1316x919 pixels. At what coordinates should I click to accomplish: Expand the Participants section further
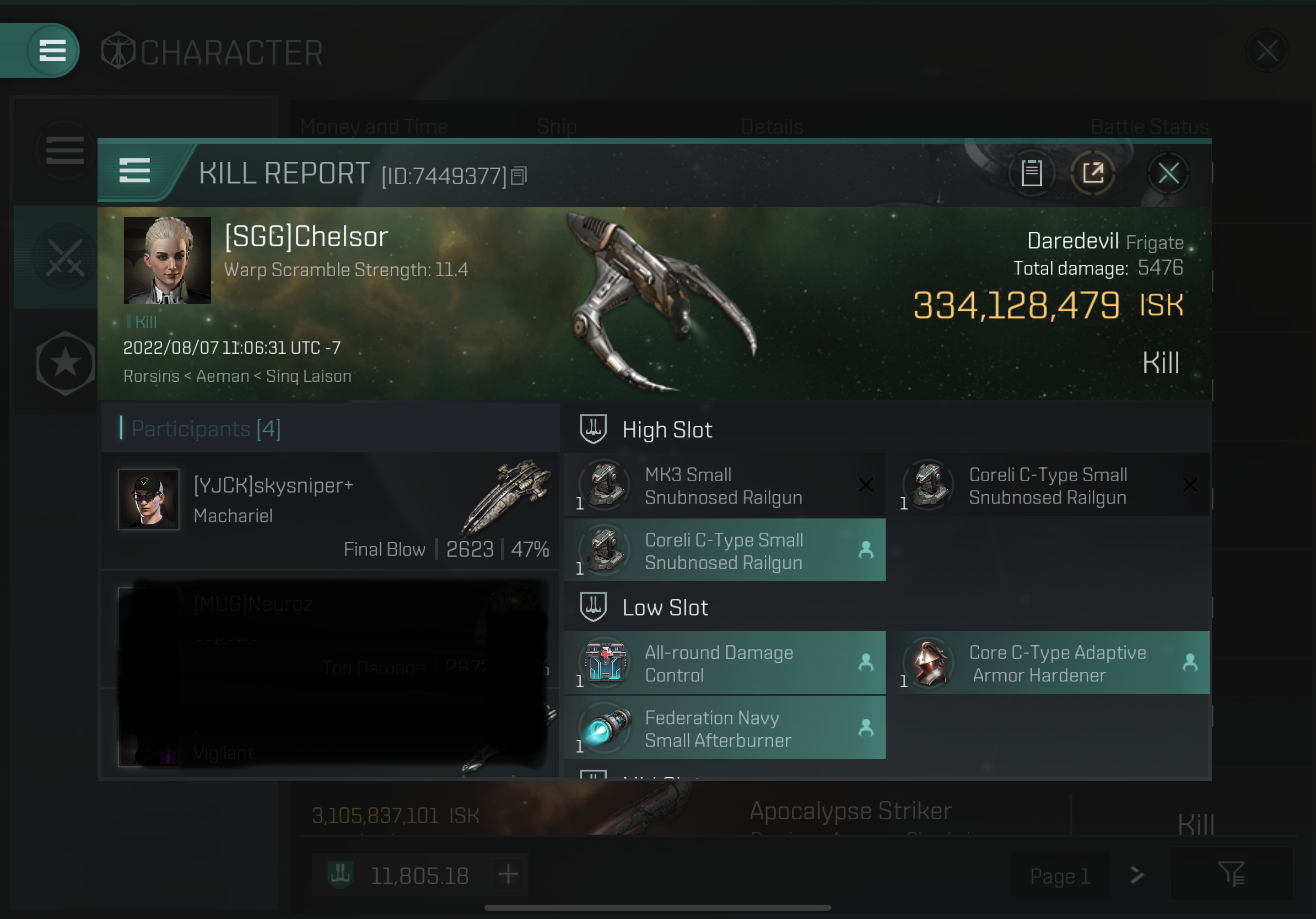click(197, 430)
